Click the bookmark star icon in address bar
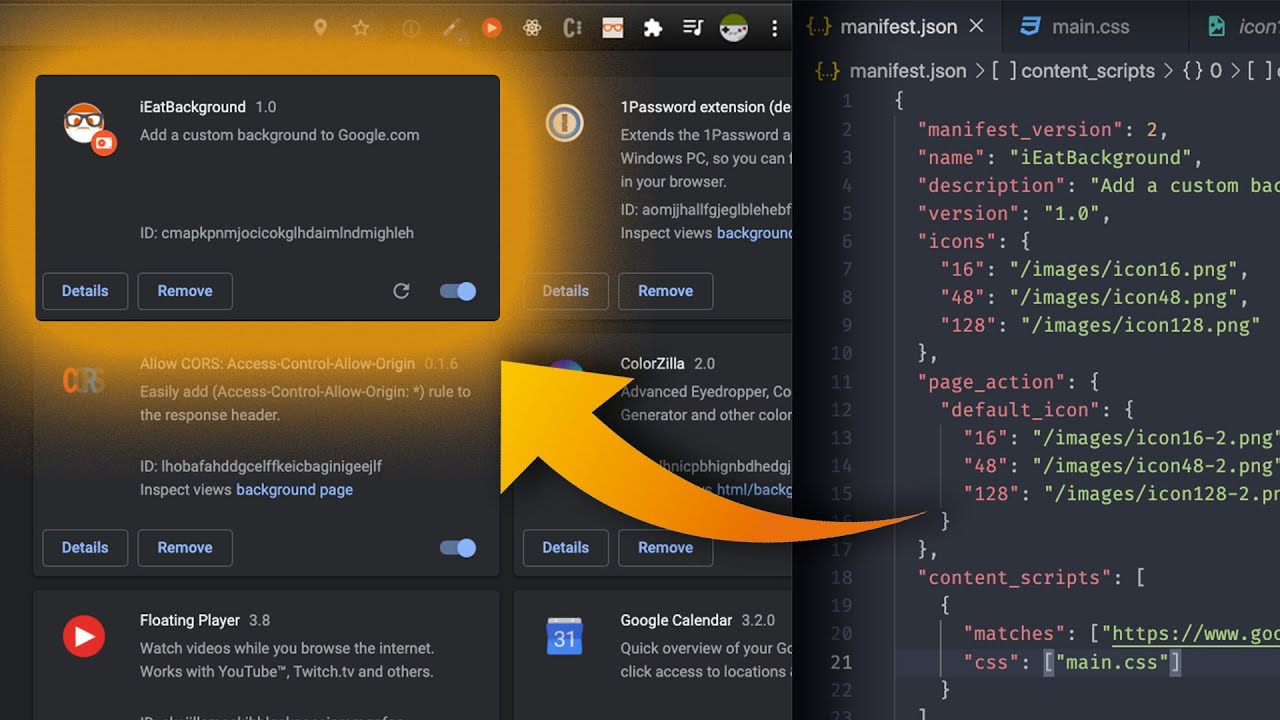The image size is (1280, 720). click(x=361, y=28)
